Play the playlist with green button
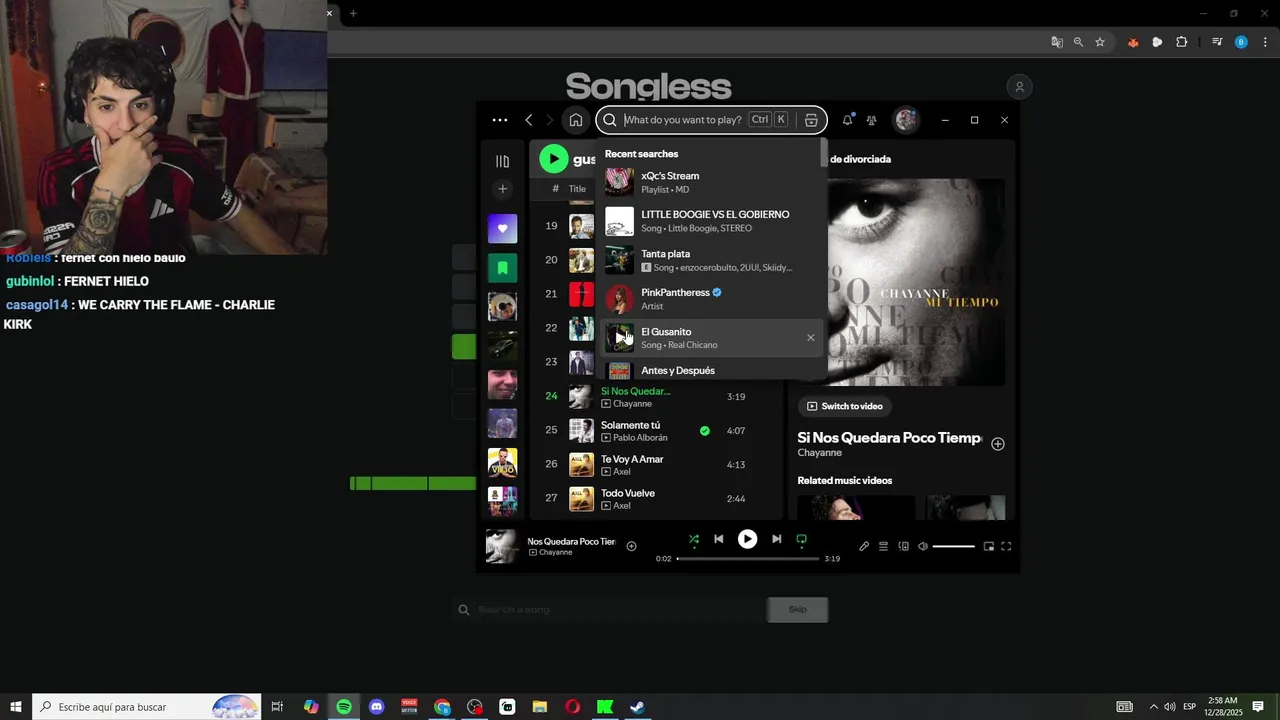The image size is (1280, 720). (553, 159)
